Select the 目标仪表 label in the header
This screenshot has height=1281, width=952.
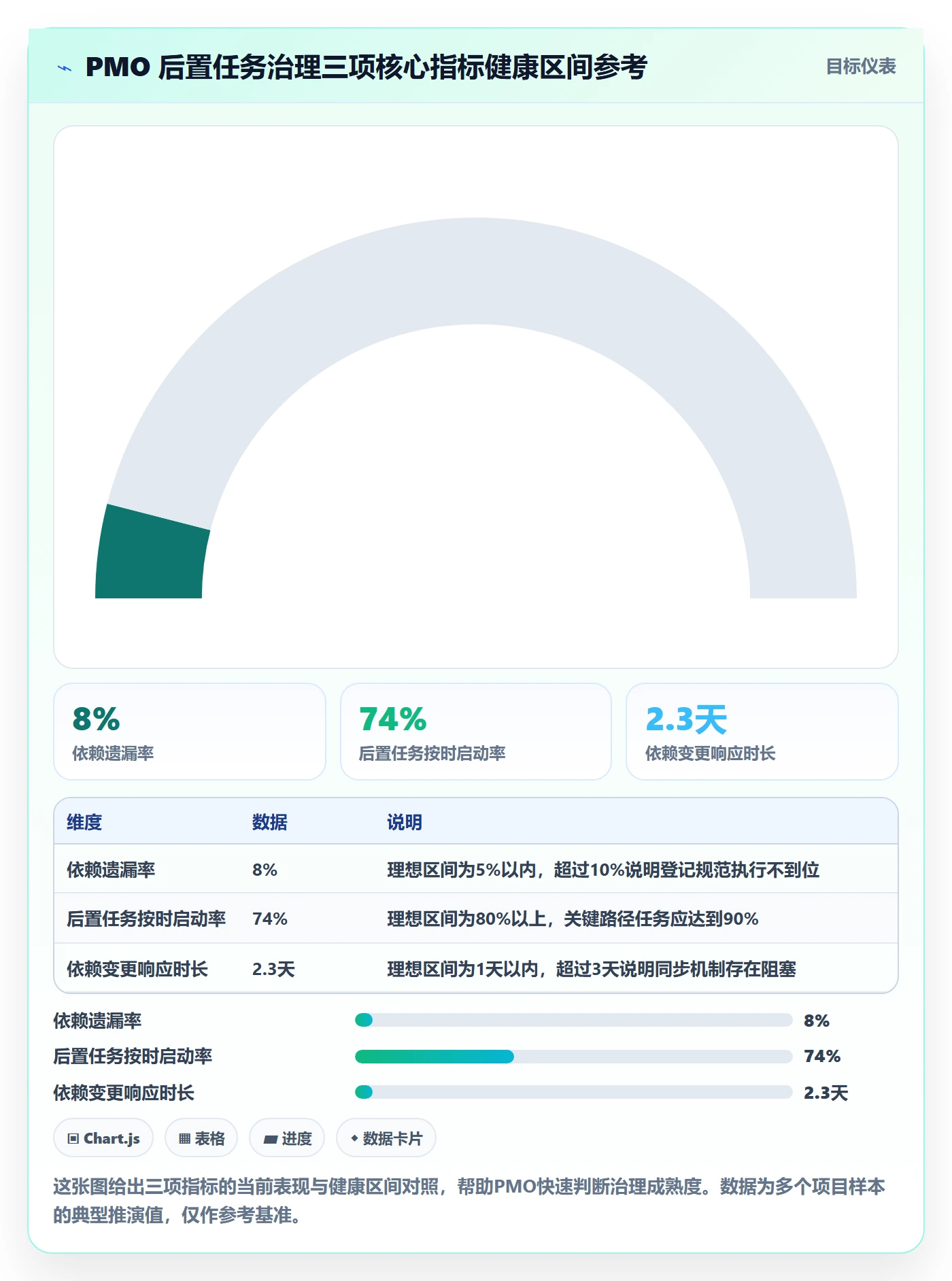861,67
